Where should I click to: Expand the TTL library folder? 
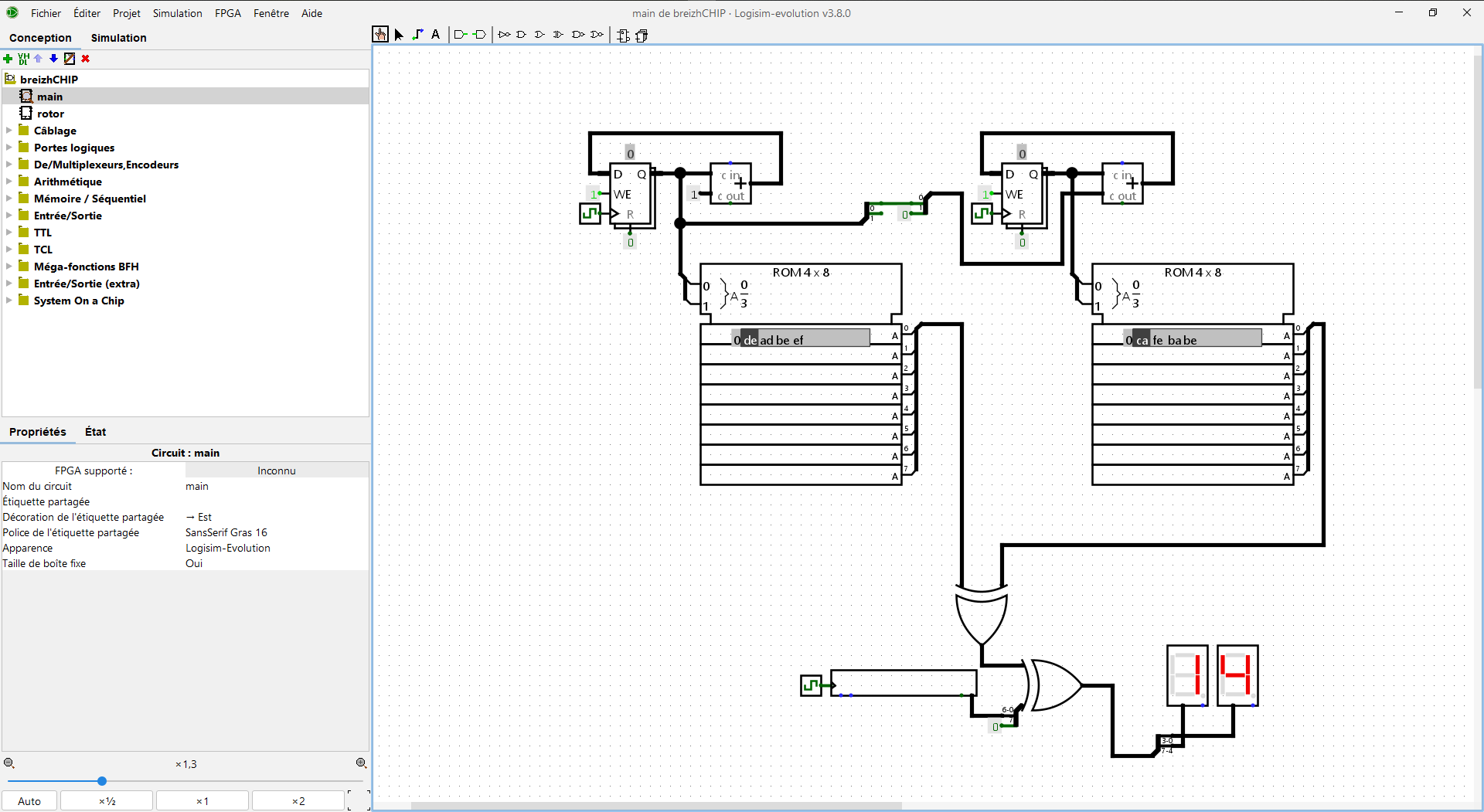coord(9,233)
